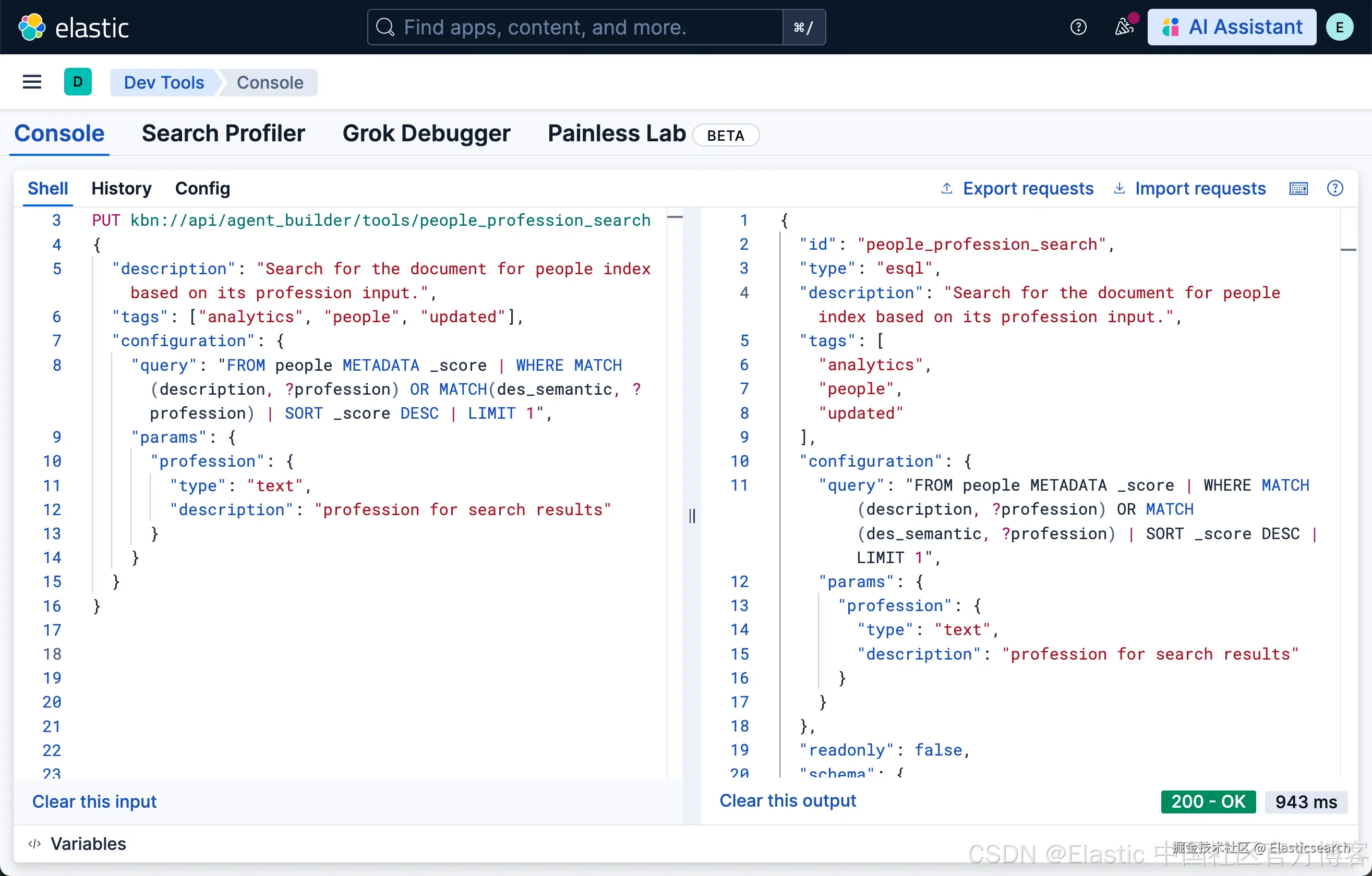Click the D space avatar
1372x876 pixels.
pyautogui.click(x=78, y=82)
